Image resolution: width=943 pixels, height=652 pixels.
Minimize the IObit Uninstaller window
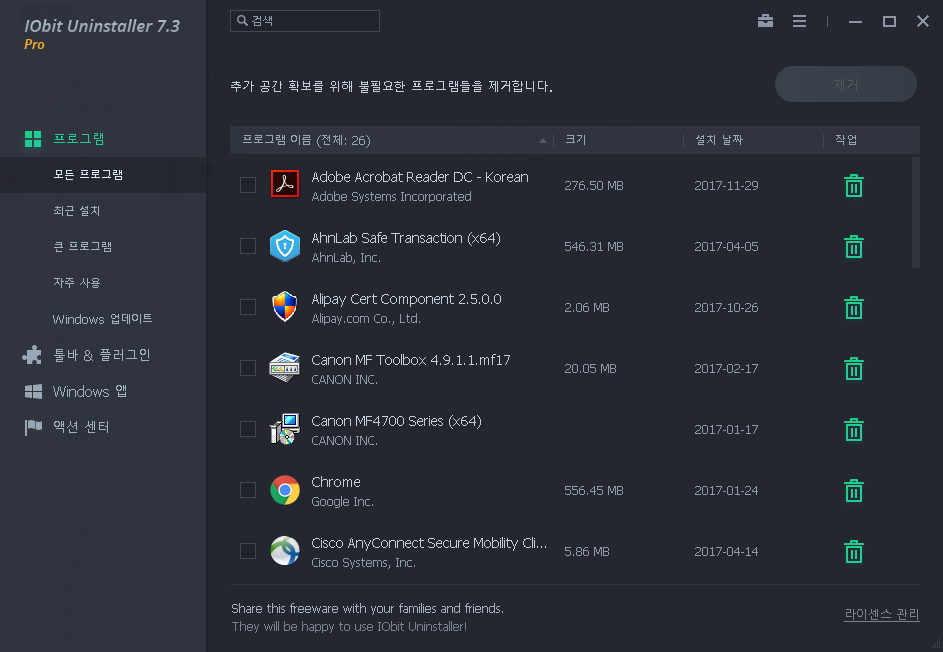coord(855,22)
